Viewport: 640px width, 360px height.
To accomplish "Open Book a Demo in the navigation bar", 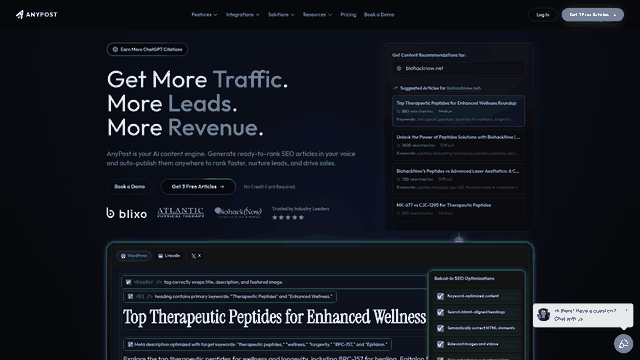I will pos(379,15).
